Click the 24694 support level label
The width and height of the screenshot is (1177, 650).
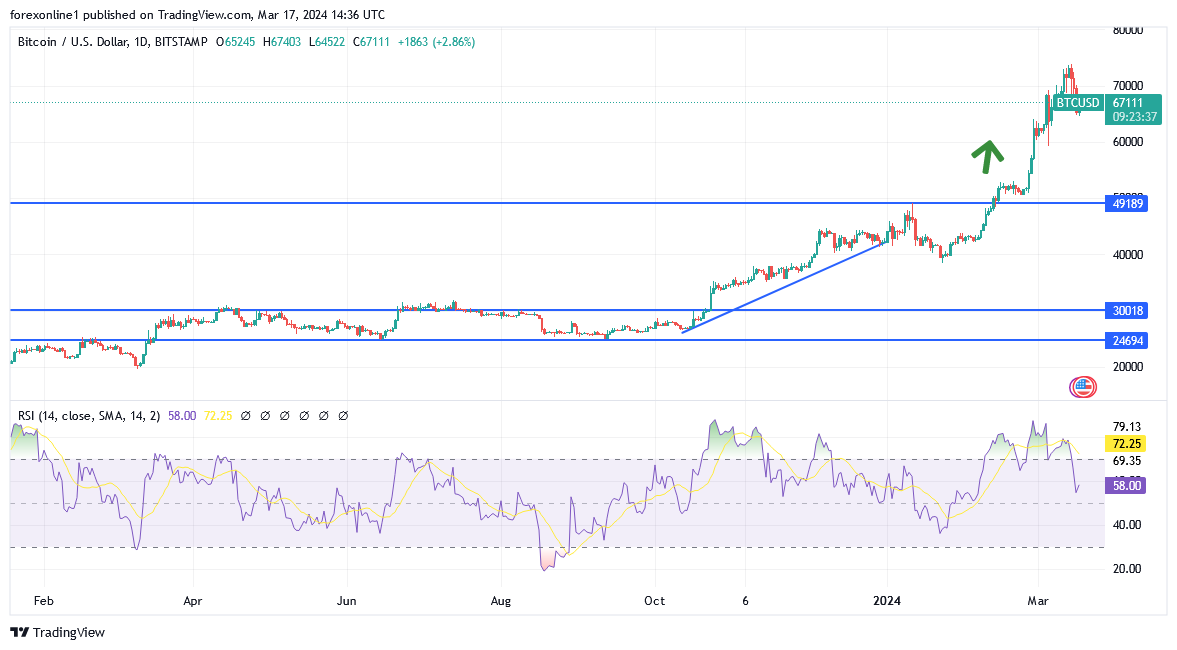(1127, 340)
